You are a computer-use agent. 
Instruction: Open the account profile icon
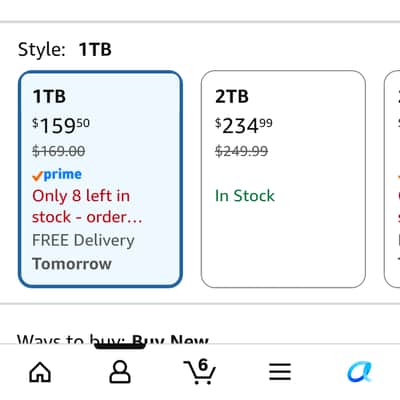[x=120, y=371]
